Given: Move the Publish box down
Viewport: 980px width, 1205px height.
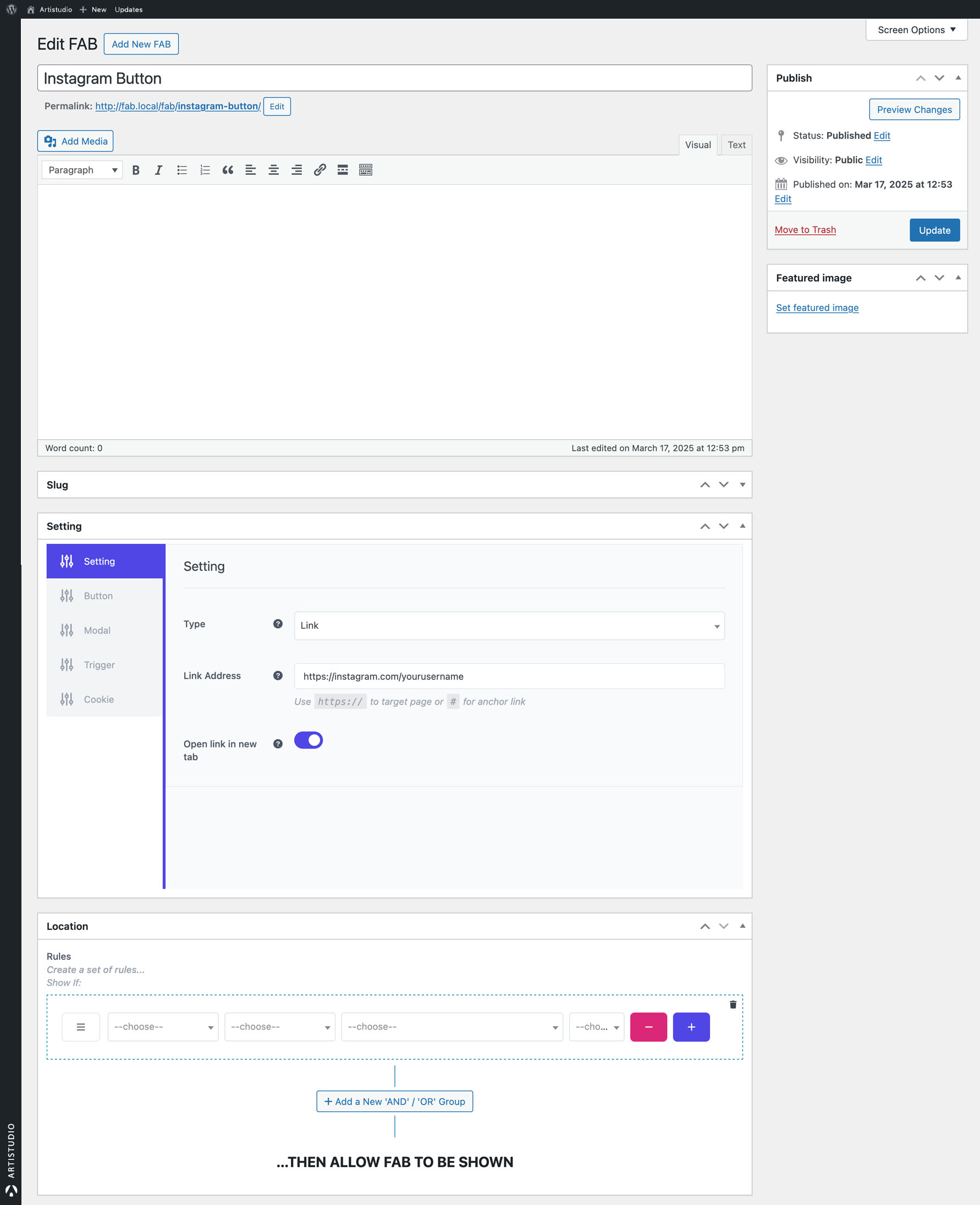Looking at the screenshot, I should coord(939,78).
